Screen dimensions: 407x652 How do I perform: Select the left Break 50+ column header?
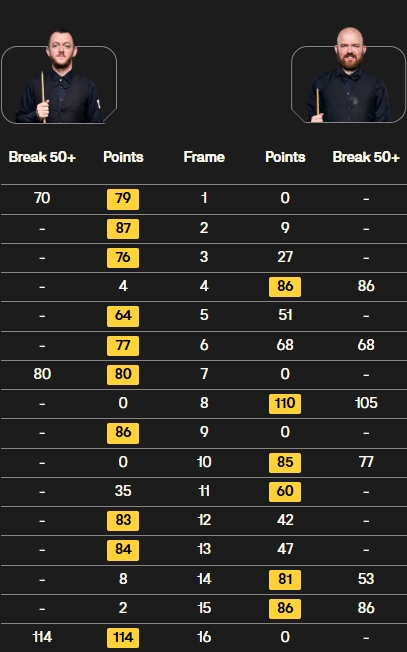[x=42, y=157]
